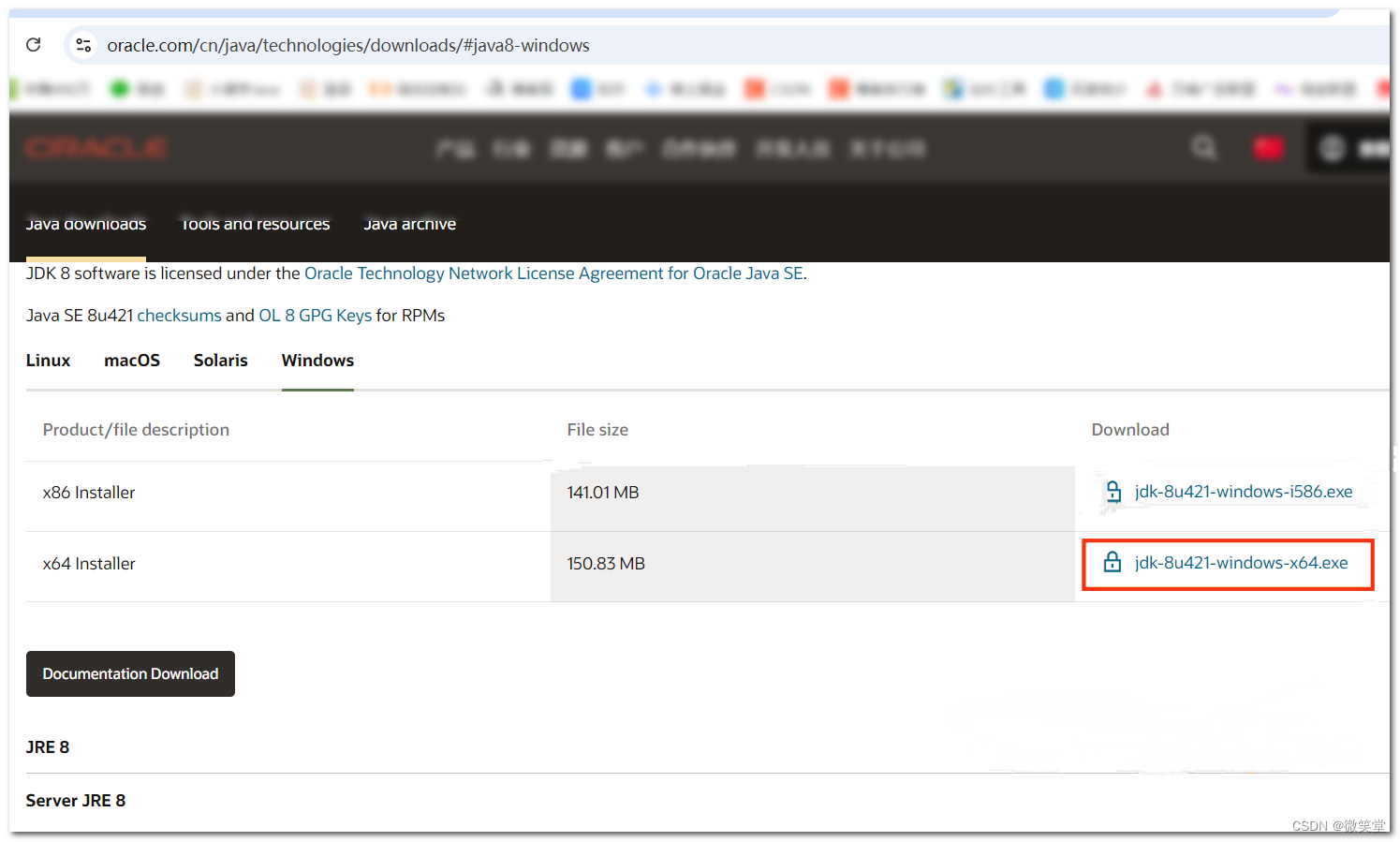1400x842 pixels.
Task: Click the 150.83 MB file size
Action: point(606,564)
